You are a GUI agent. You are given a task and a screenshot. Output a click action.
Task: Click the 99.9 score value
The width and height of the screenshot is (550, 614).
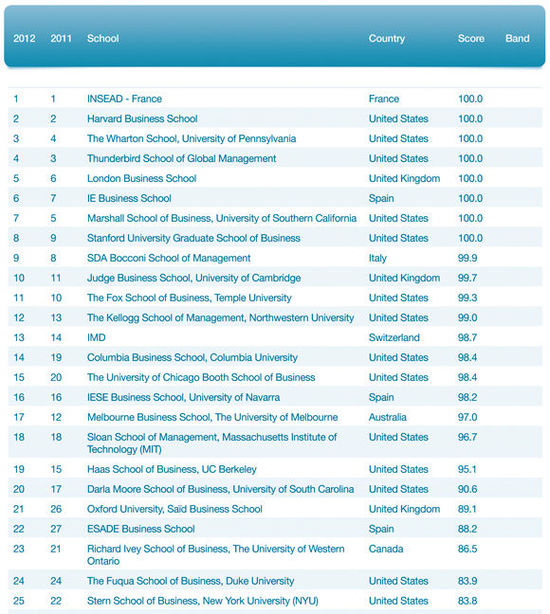point(467,258)
